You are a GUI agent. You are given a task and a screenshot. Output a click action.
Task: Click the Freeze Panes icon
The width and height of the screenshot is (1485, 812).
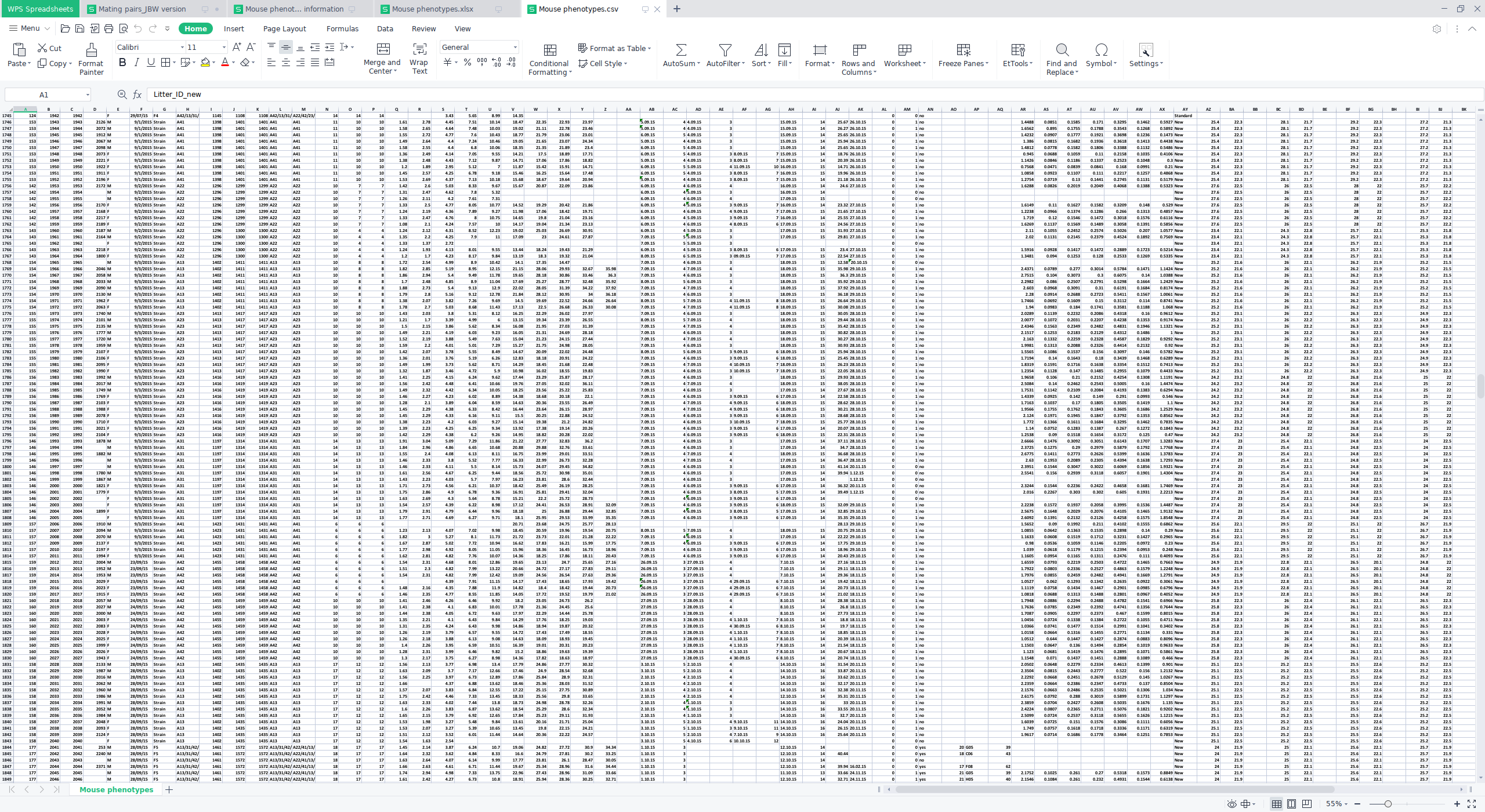[963, 50]
